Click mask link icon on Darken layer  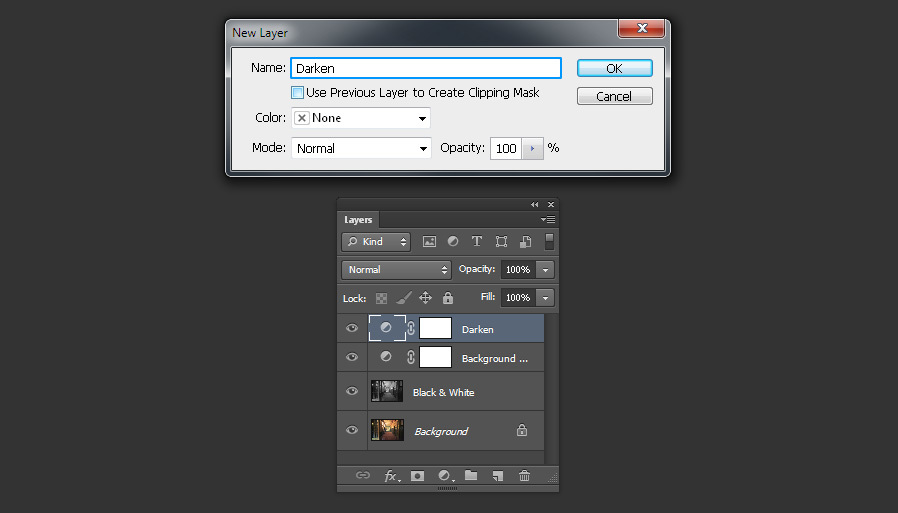point(411,328)
